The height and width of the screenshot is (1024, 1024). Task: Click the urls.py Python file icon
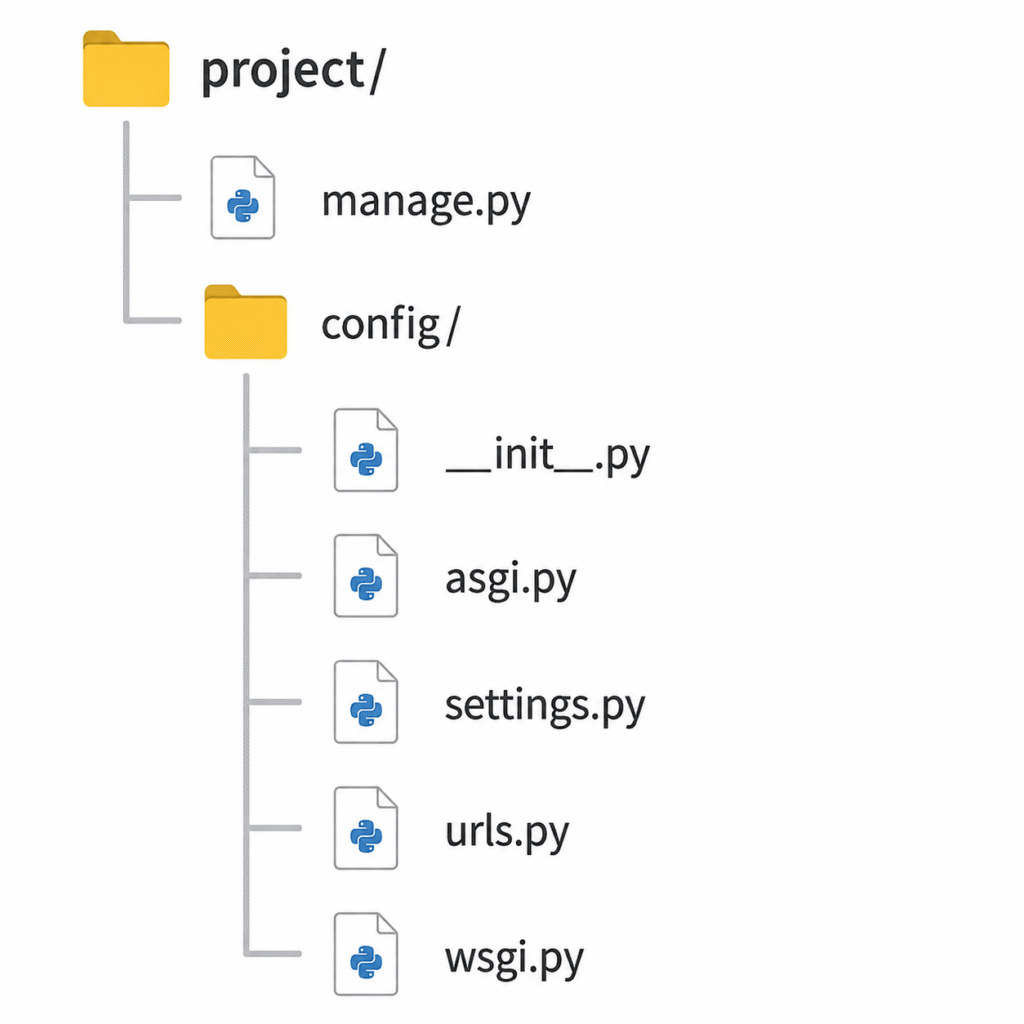366,827
